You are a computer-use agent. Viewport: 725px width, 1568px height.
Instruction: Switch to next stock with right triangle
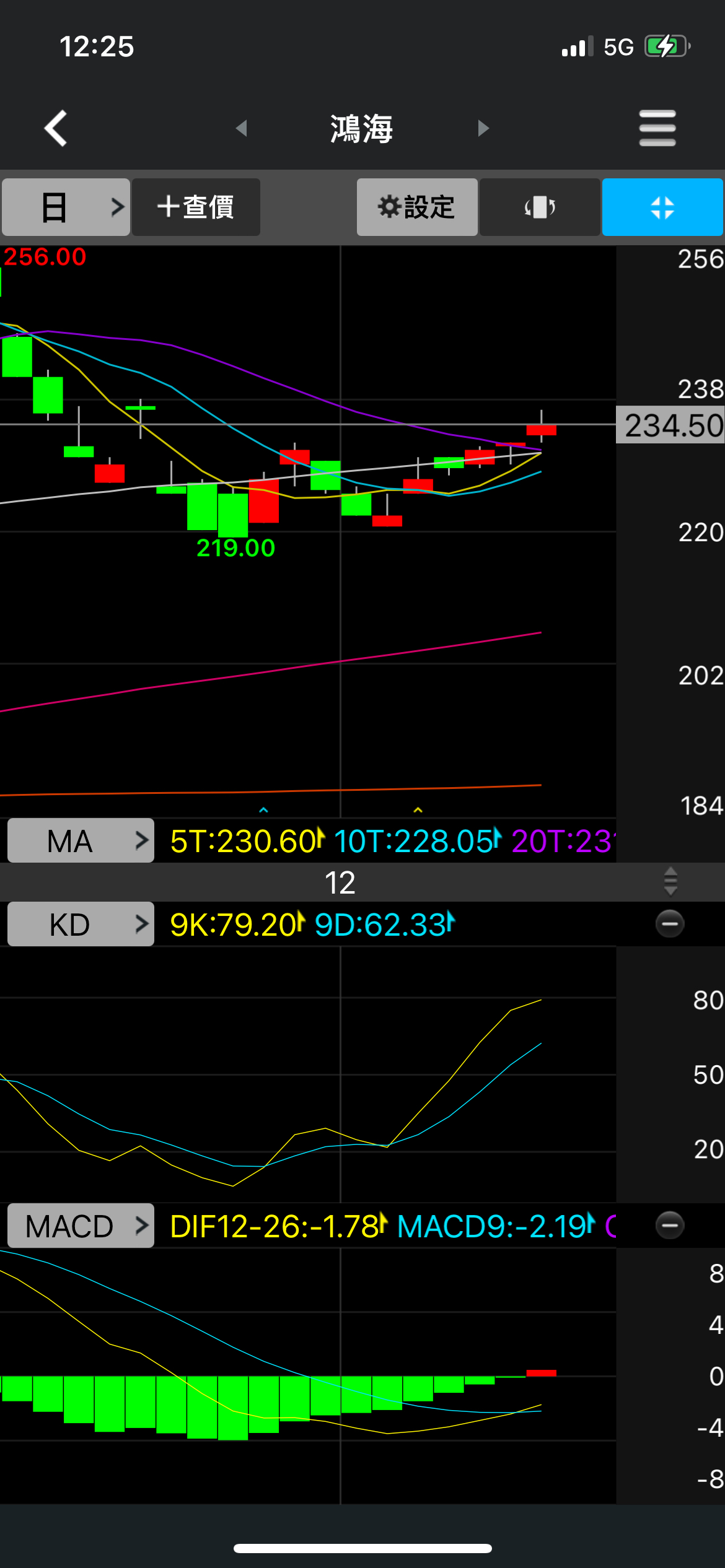[x=483, y=128]
